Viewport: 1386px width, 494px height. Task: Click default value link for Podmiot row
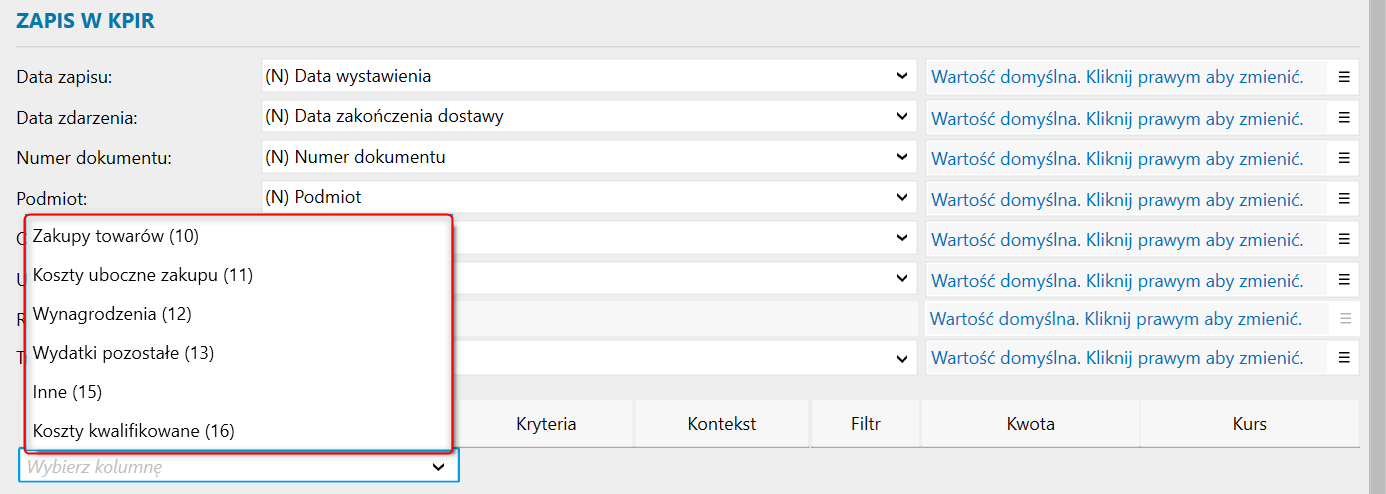(x=1117, y=199)
